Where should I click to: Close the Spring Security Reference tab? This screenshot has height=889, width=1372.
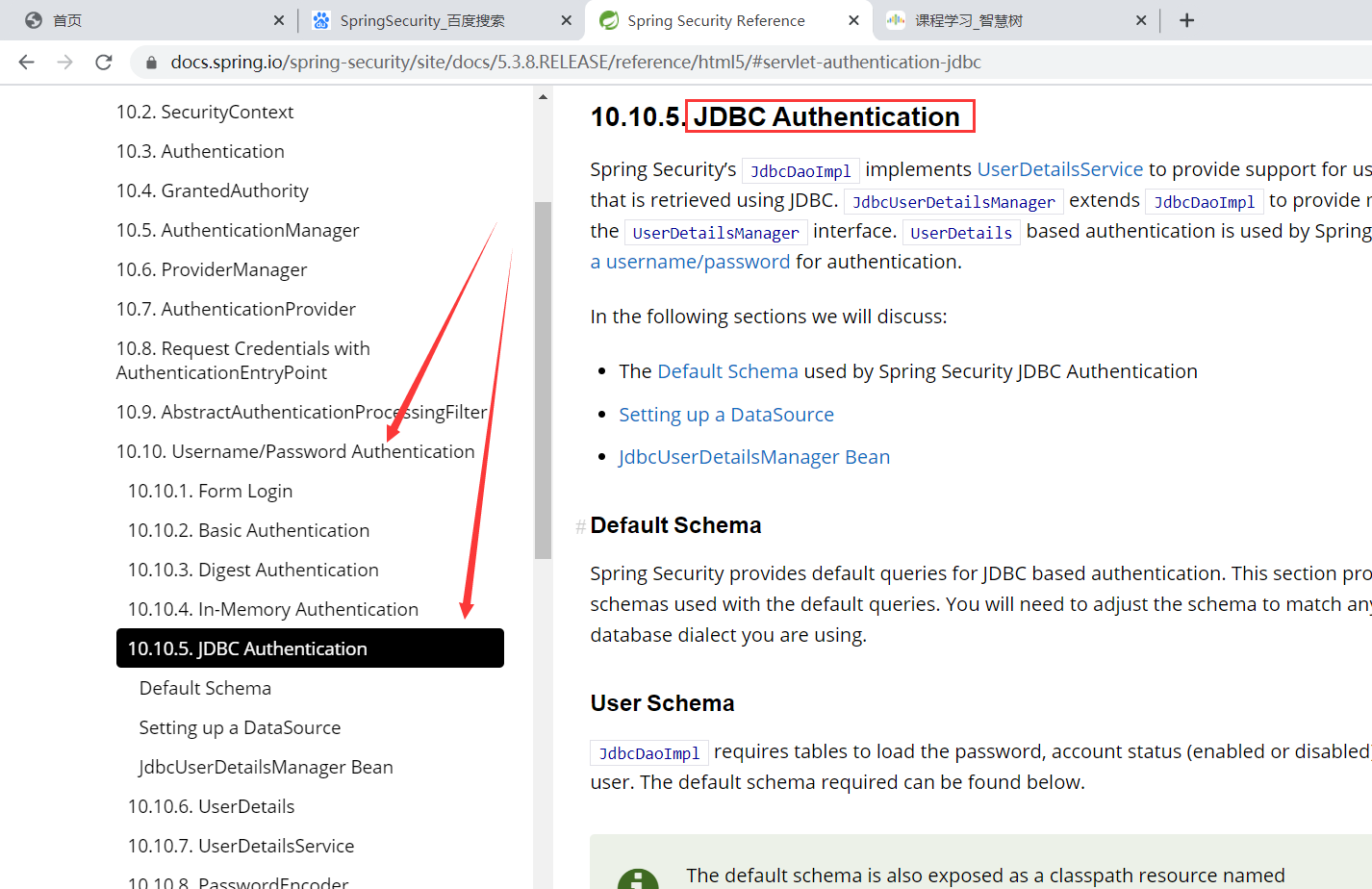click(853, 20)
